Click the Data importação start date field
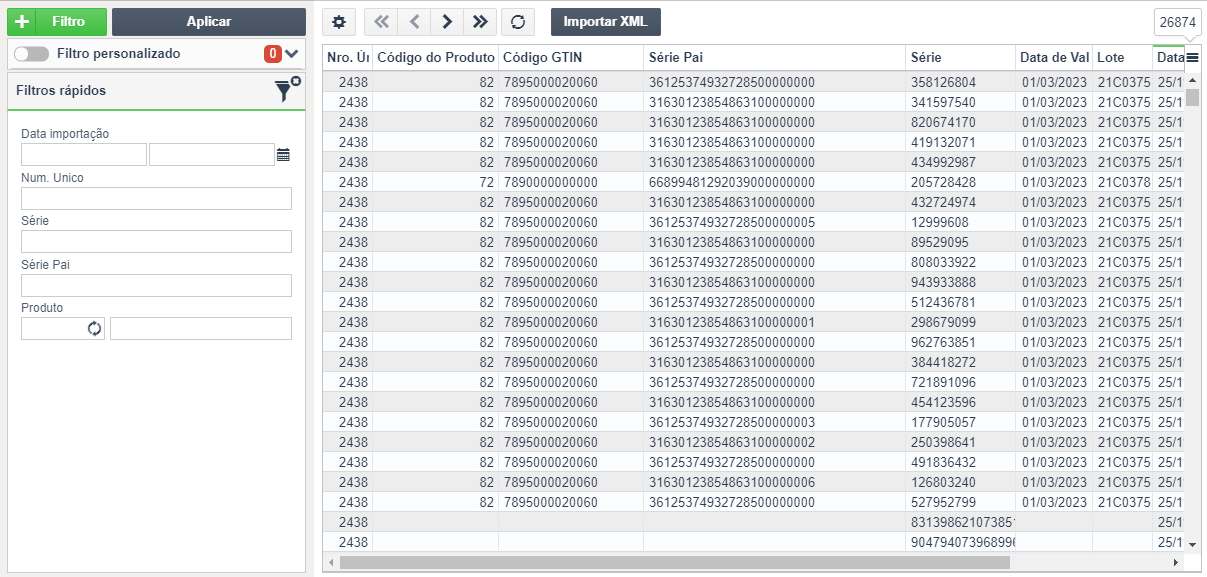1207x577 pixels. (84, 154)
